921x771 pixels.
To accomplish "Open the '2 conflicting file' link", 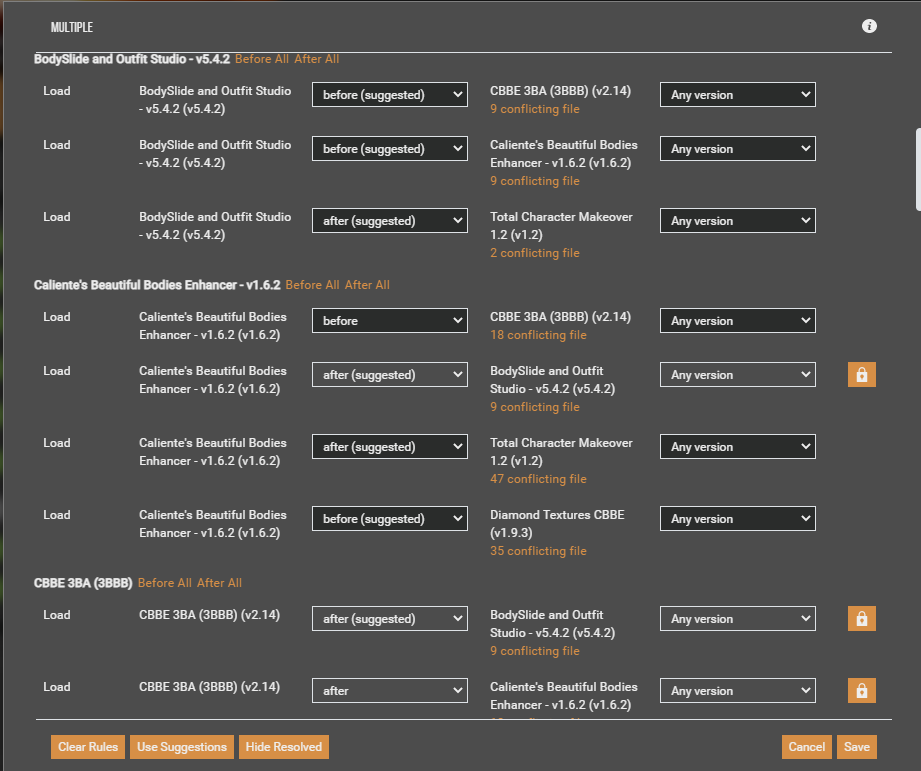I will [535, 253].
